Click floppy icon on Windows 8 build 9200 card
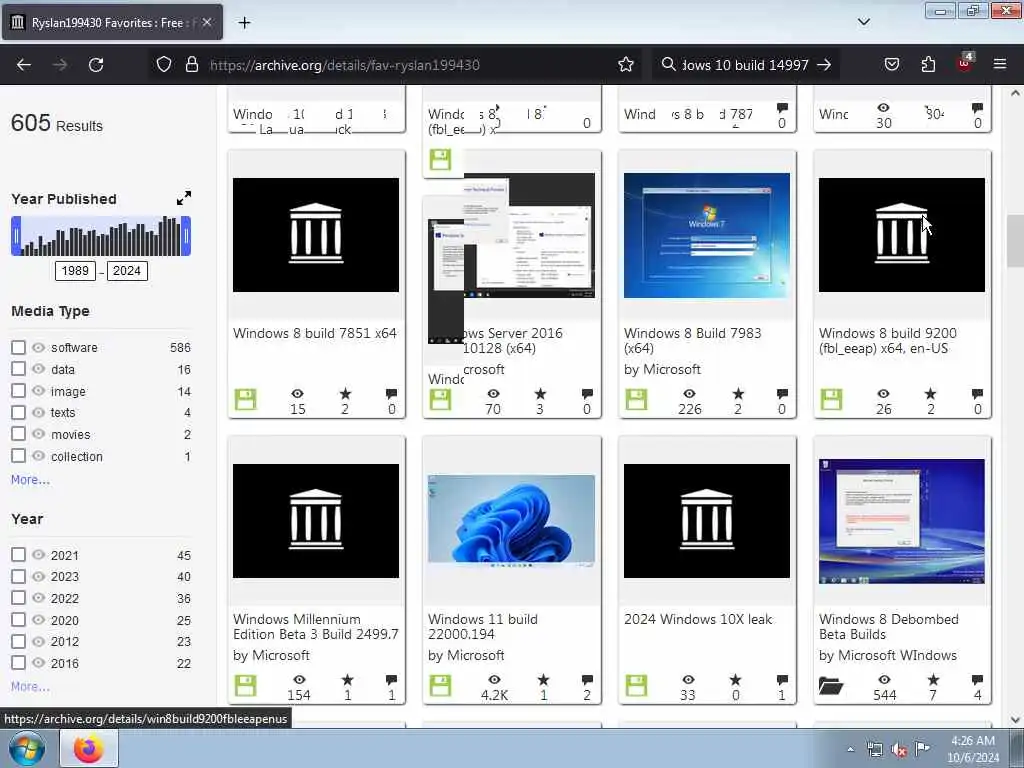 831,399
